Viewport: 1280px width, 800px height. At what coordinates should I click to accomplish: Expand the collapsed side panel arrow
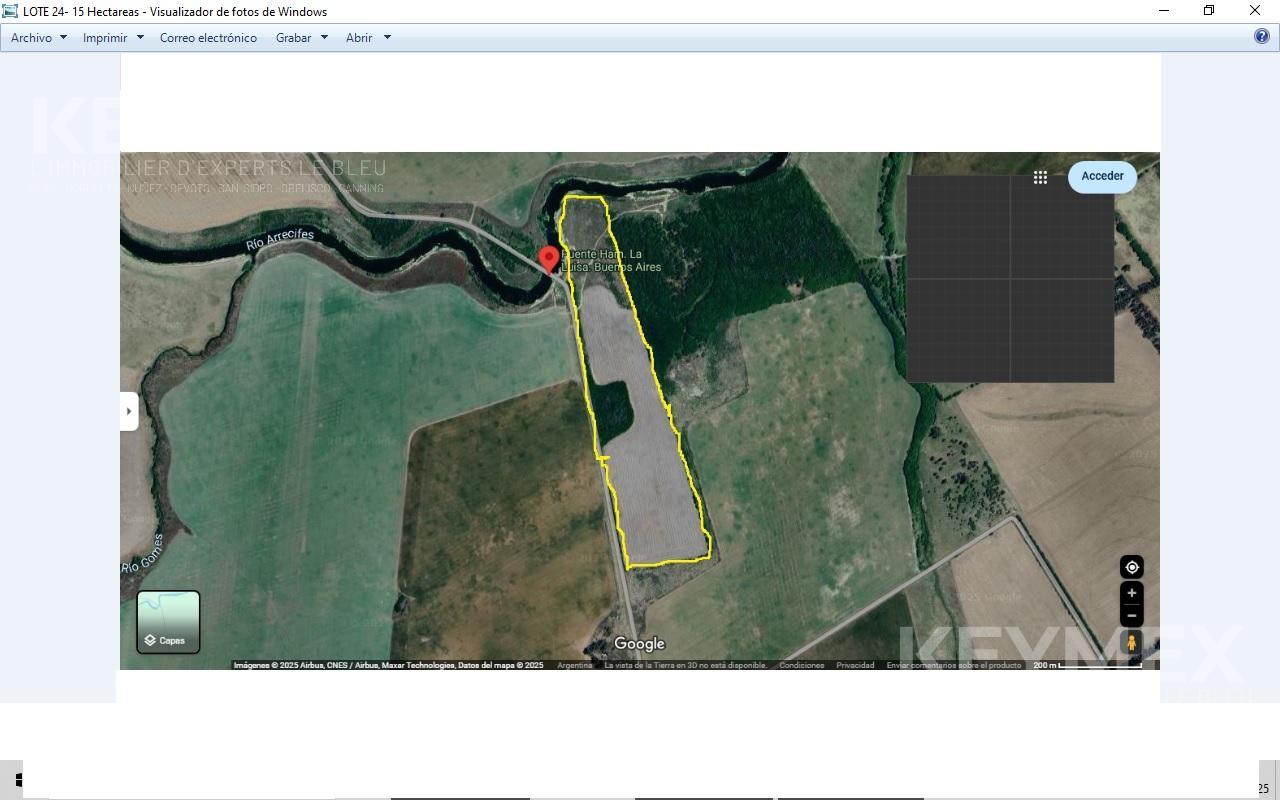[129, 411]
